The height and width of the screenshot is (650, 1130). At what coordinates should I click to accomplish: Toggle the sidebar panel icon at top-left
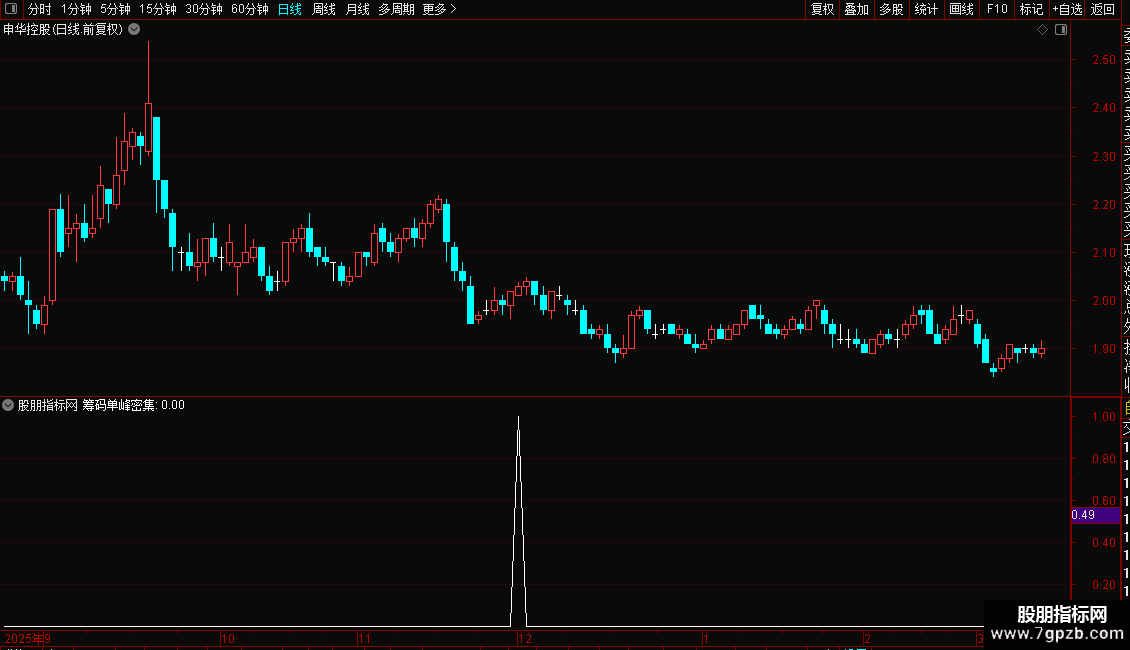[11, 9]
